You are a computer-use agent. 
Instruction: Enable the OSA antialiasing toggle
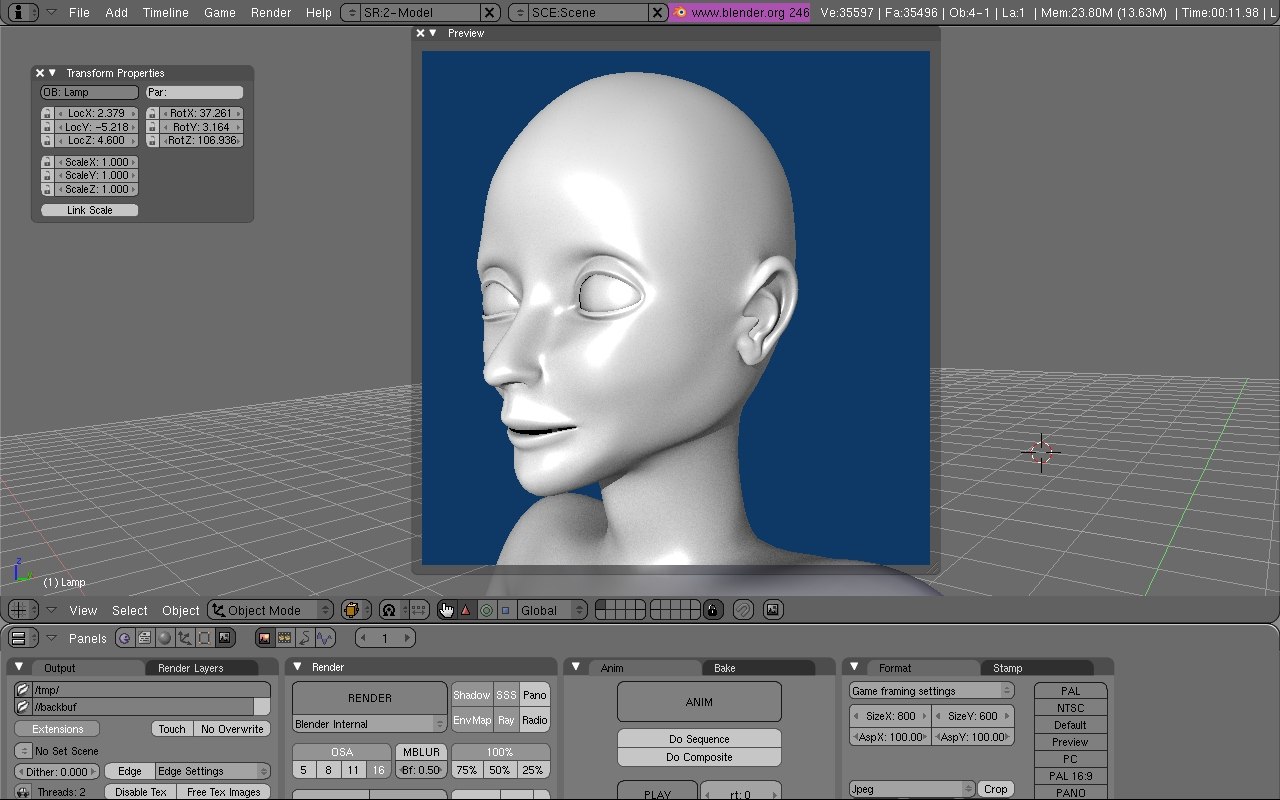(341, 752)
